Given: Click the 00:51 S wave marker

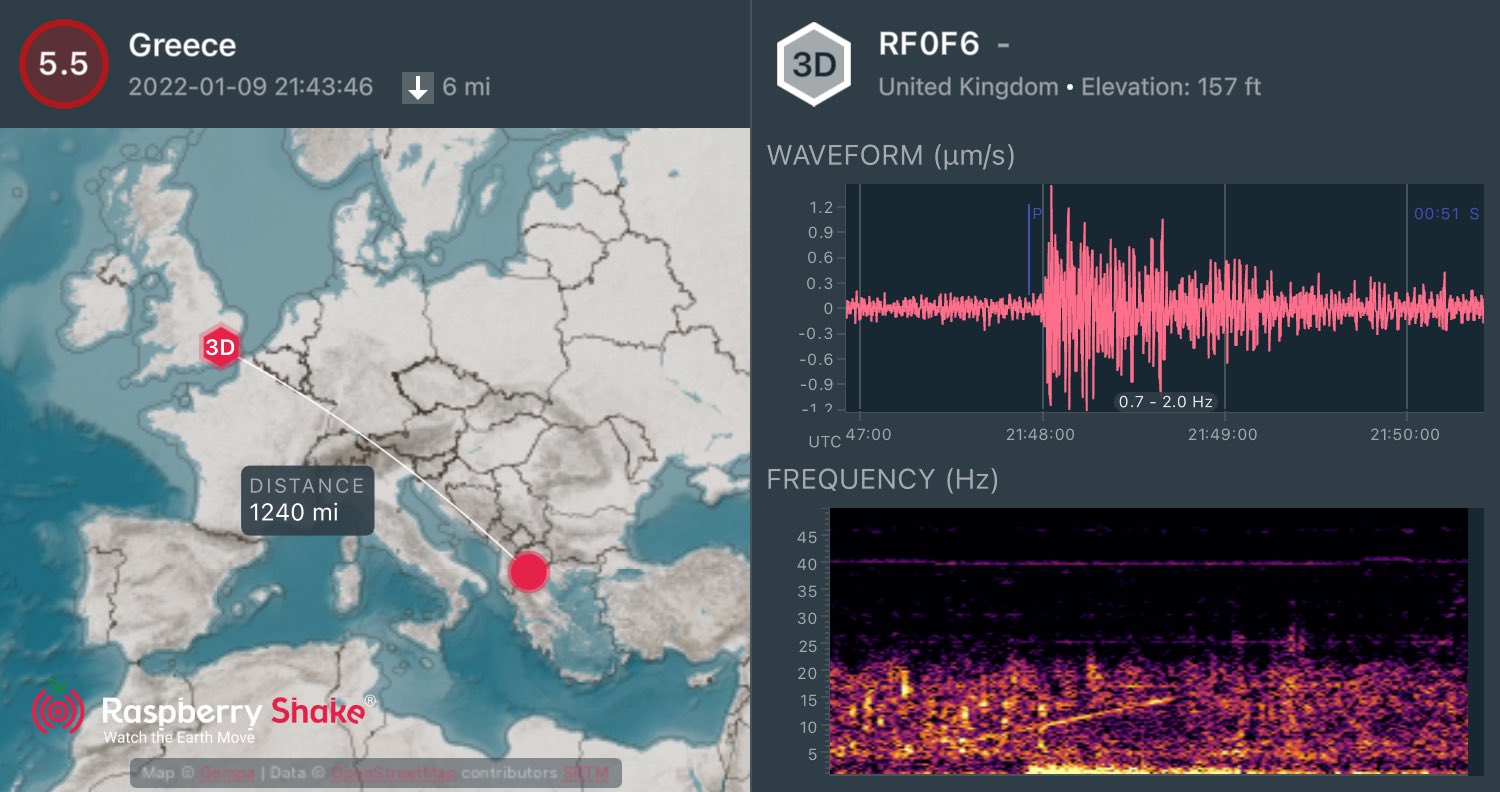Looking at the screenshot, I should [x=1445, y=213].
